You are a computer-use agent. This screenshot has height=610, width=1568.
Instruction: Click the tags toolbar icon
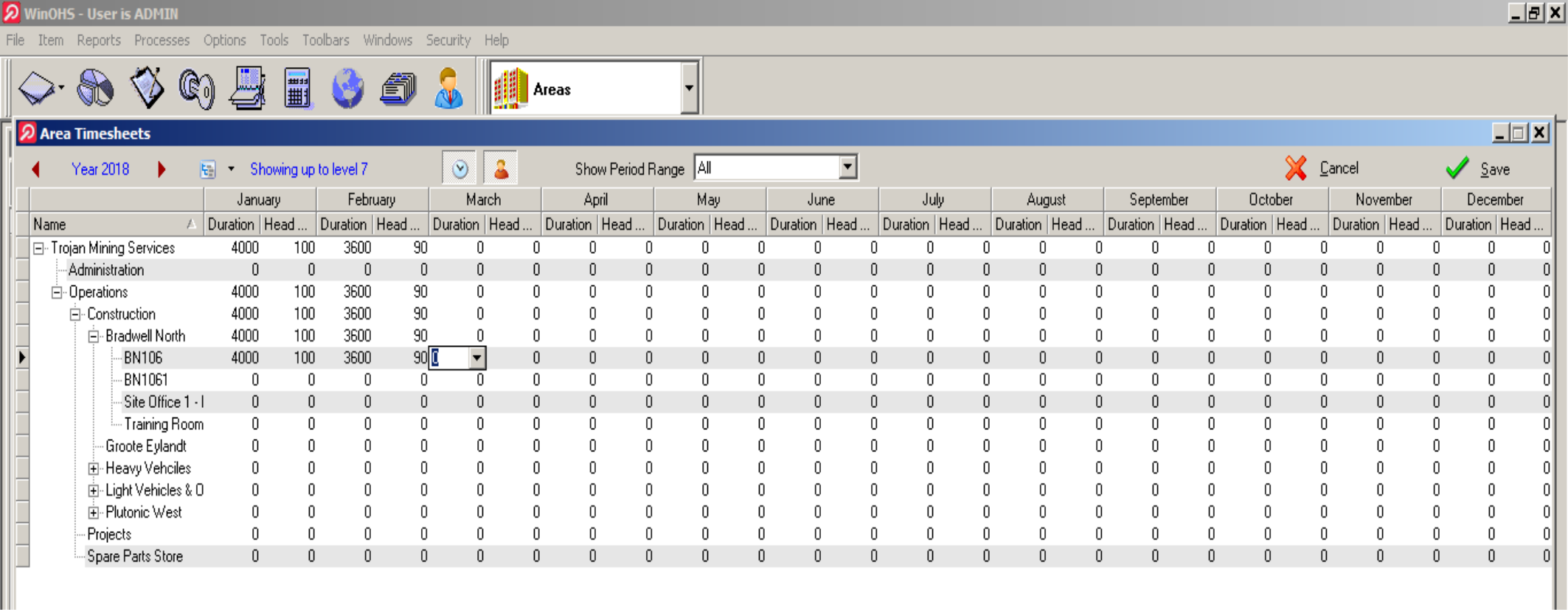[147, 88]
